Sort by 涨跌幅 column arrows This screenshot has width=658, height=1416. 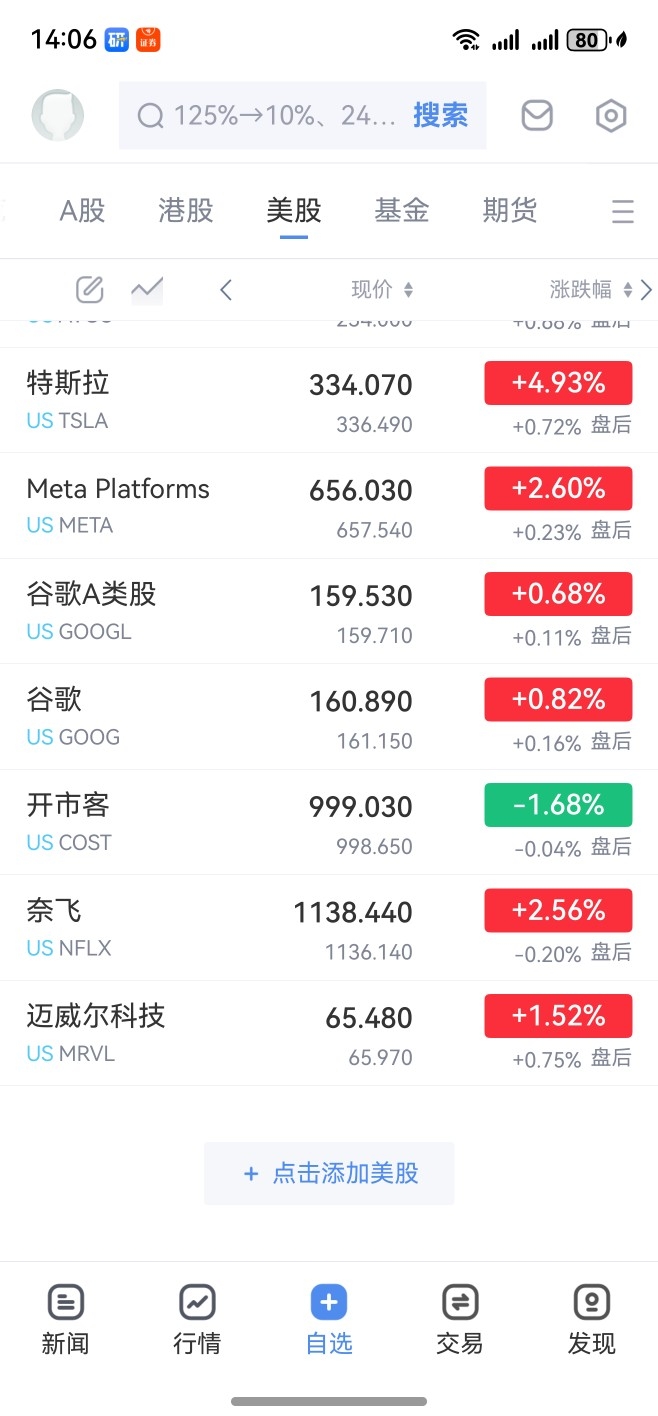tap(628, 290)
